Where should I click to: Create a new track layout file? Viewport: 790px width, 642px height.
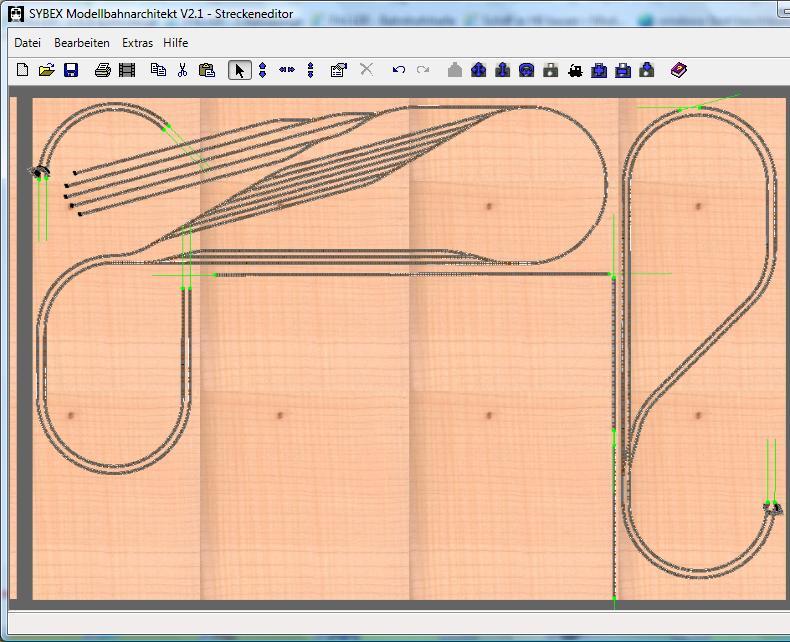[x=22, y=70]
